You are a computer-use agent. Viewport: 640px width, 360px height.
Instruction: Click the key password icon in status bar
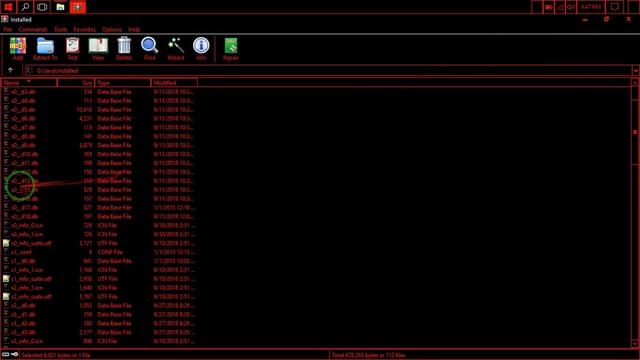tap(15, 354)
